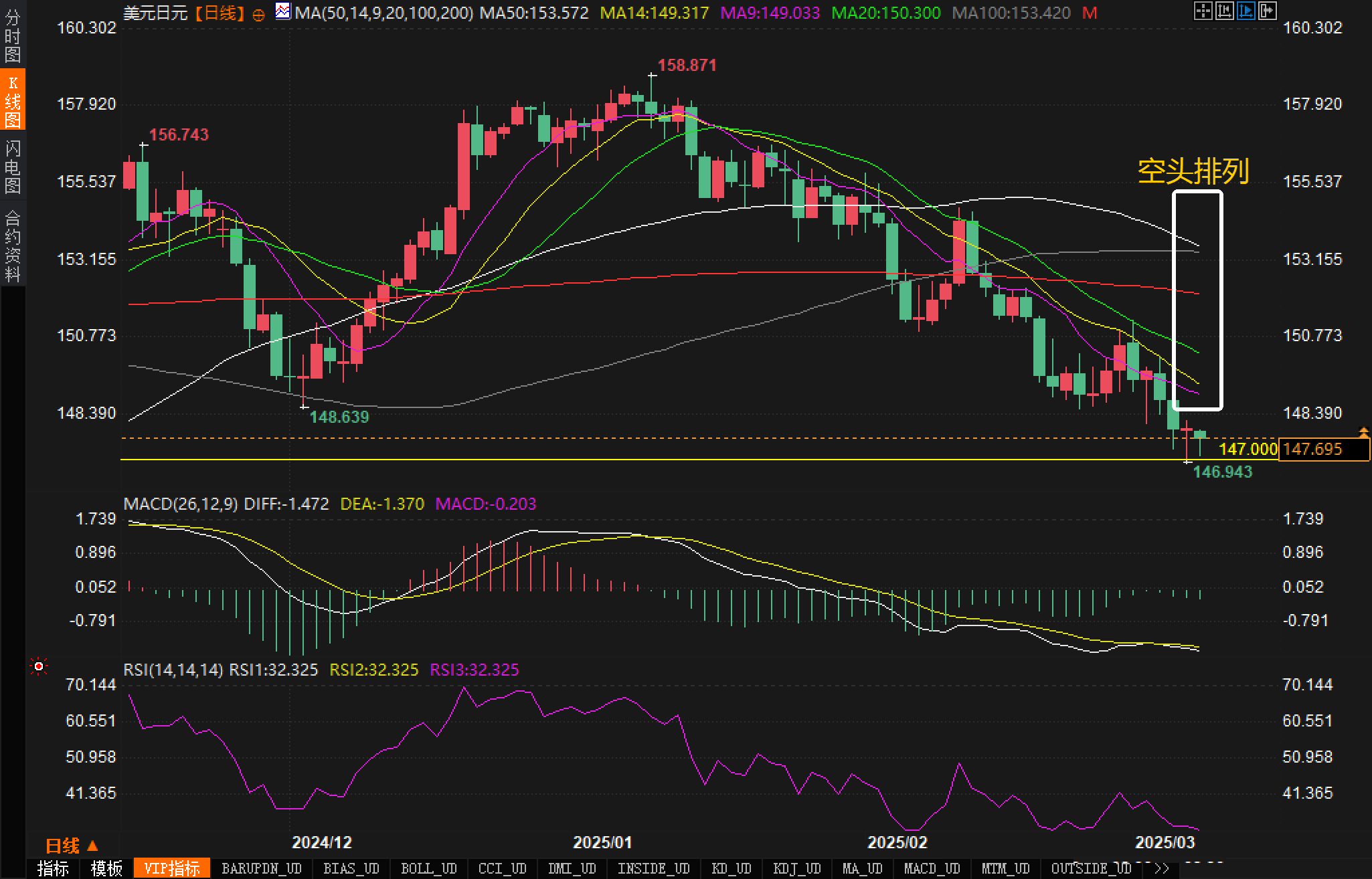Apply the BIAS_UD indicator

coord(351,868)
